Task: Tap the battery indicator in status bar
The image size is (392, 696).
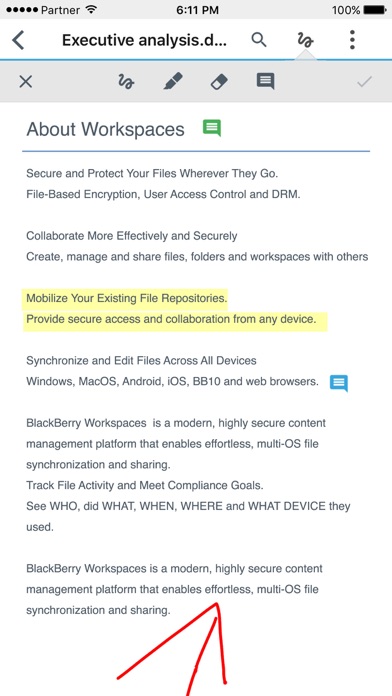Action: click(x=375, y=10)
